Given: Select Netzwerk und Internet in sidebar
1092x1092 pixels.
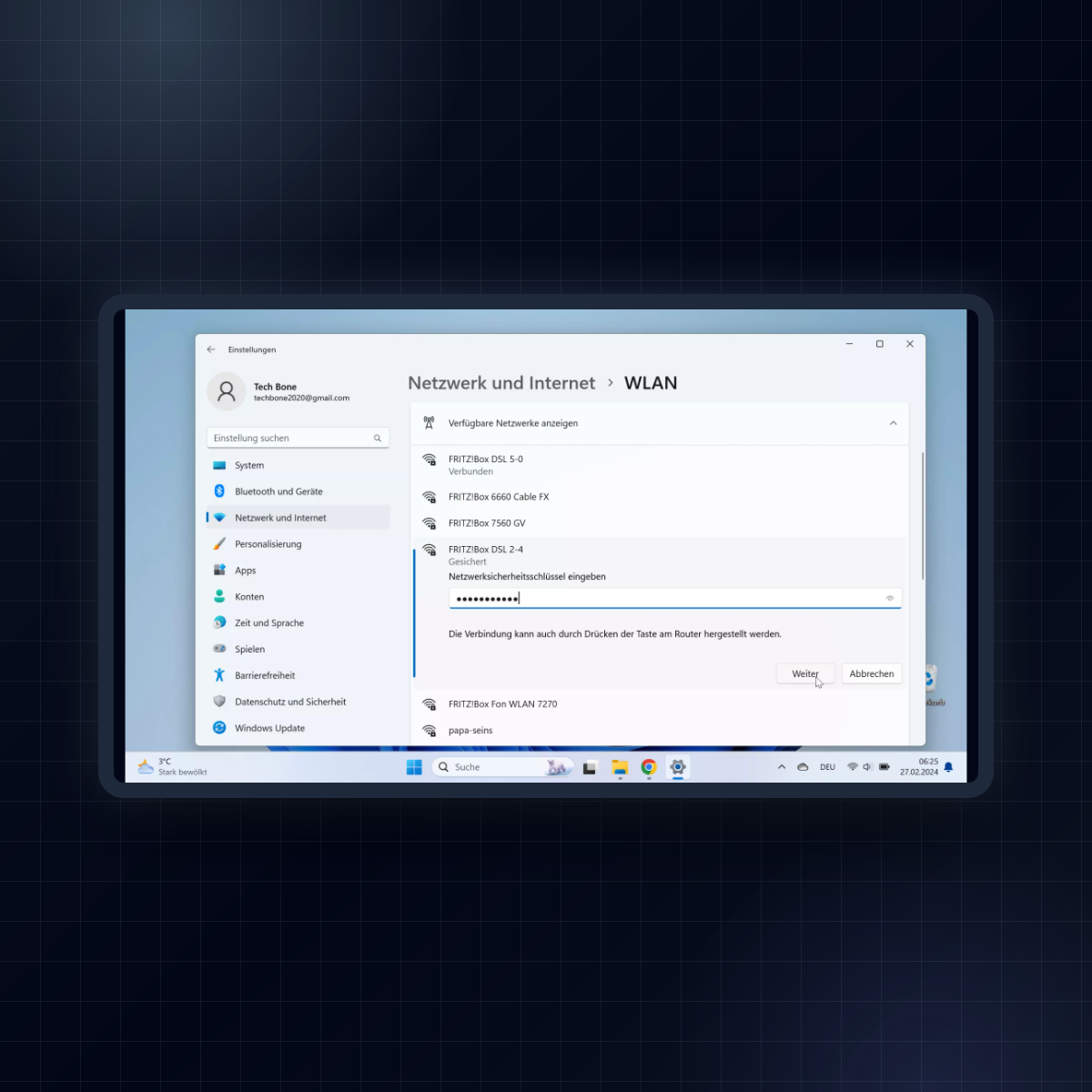Looking at the screenshot, I should point(298,518).
